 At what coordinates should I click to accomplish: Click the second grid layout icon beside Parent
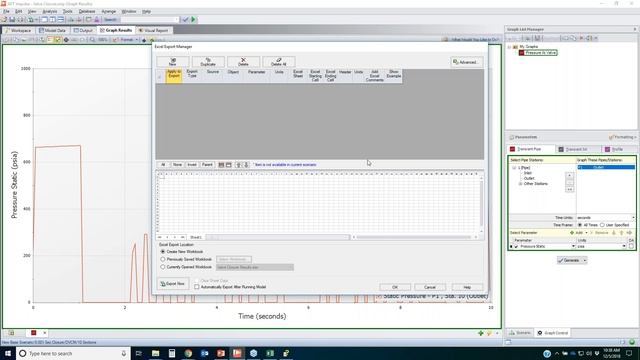pyautogui.click(x=229, y=165)
